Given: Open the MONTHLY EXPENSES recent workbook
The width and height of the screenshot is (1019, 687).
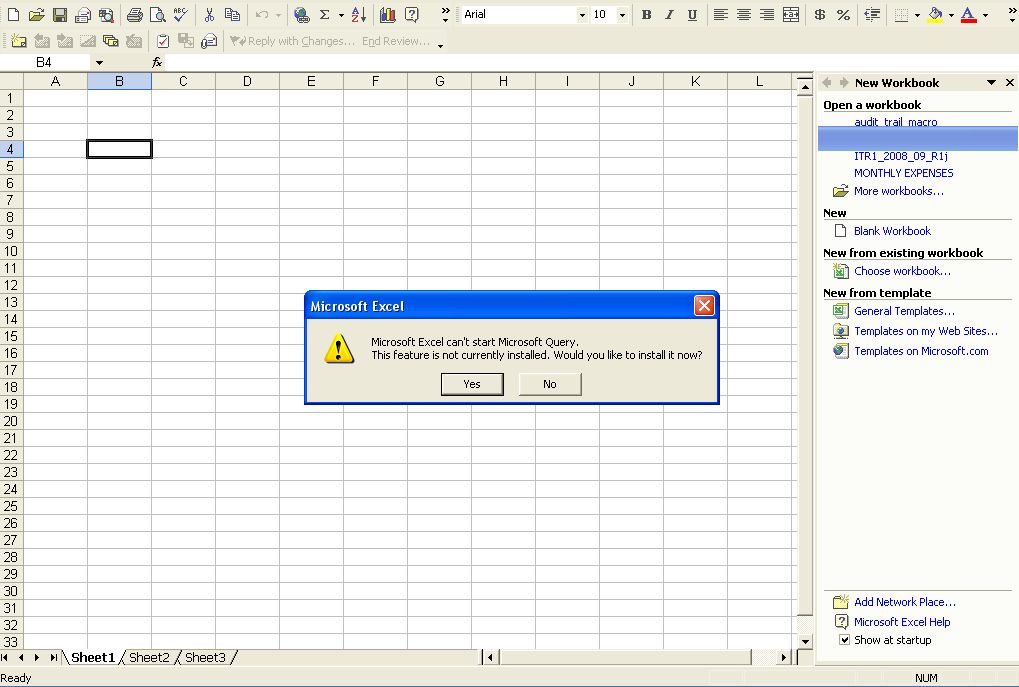Looking at the screenshot, I should [903, 173].
